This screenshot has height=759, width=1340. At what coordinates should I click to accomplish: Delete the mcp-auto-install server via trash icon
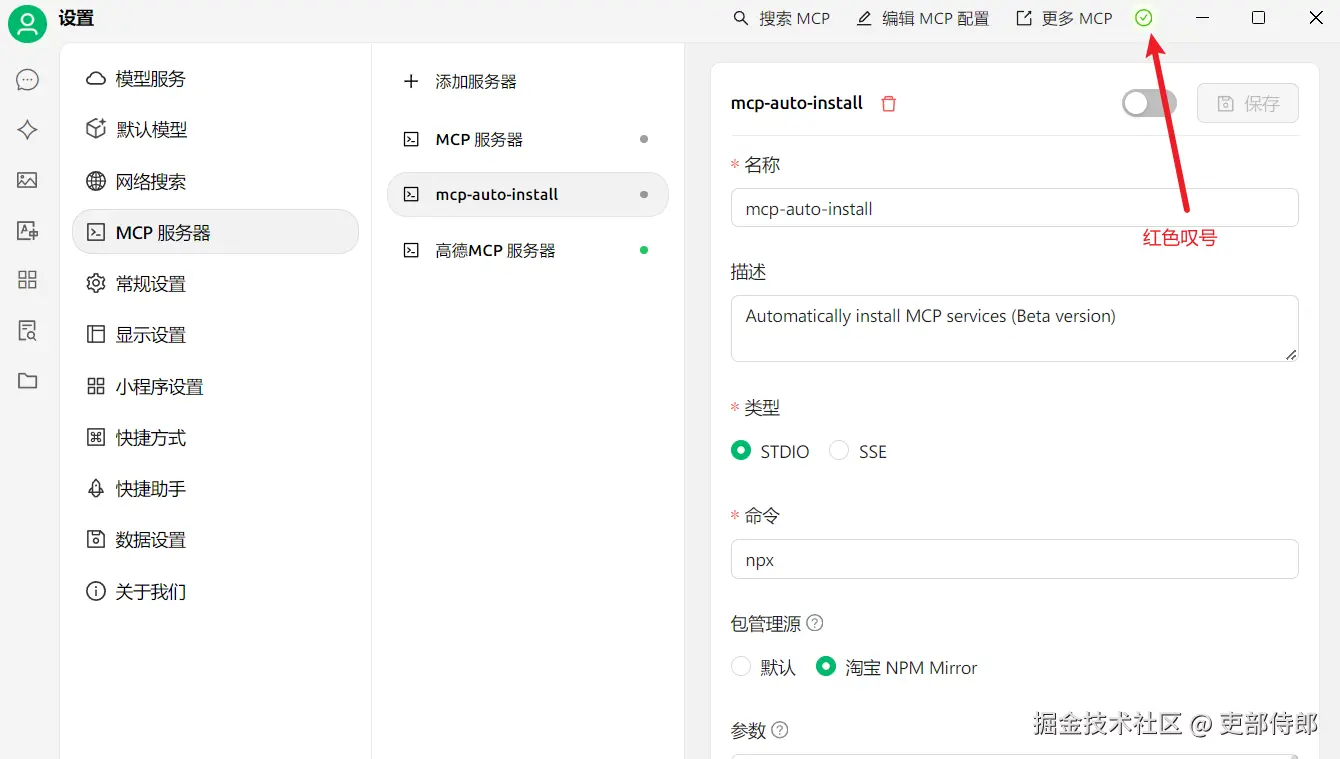click(888, 104)
